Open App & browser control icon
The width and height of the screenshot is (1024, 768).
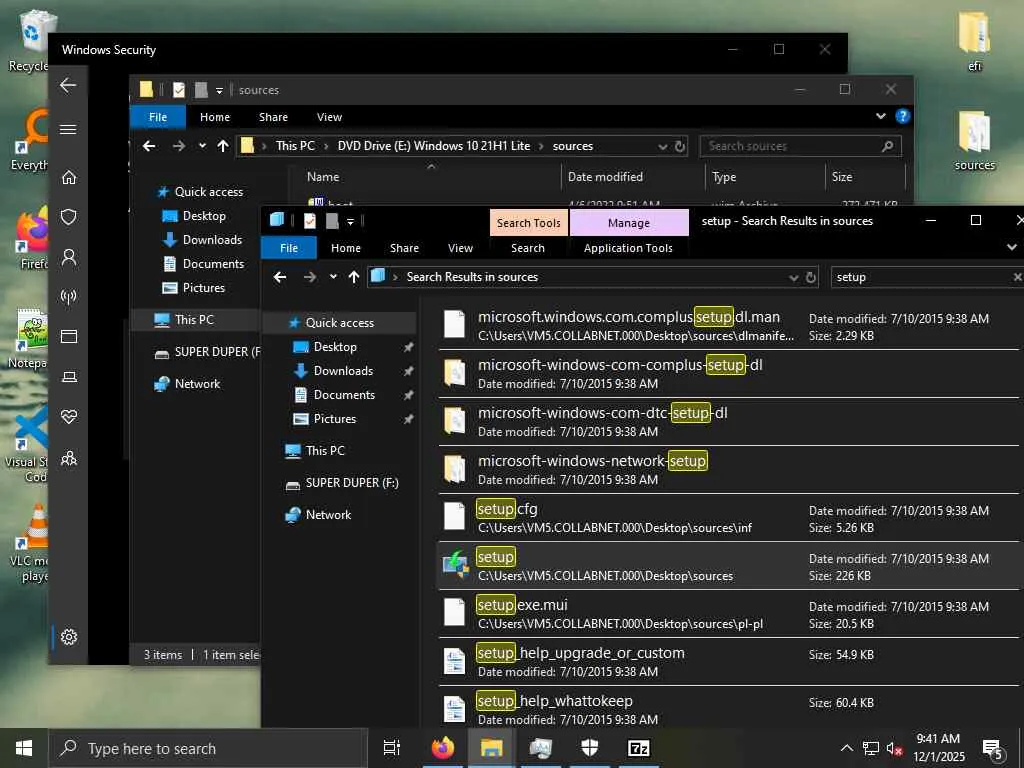(69, 336)
